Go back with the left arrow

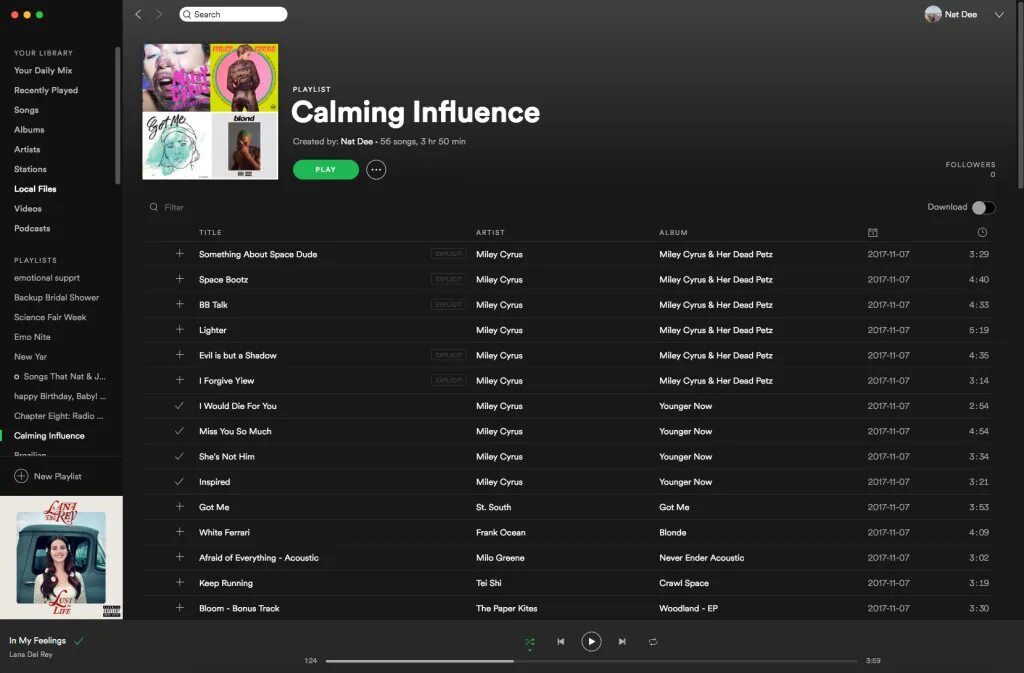click(x=138, y=14)
